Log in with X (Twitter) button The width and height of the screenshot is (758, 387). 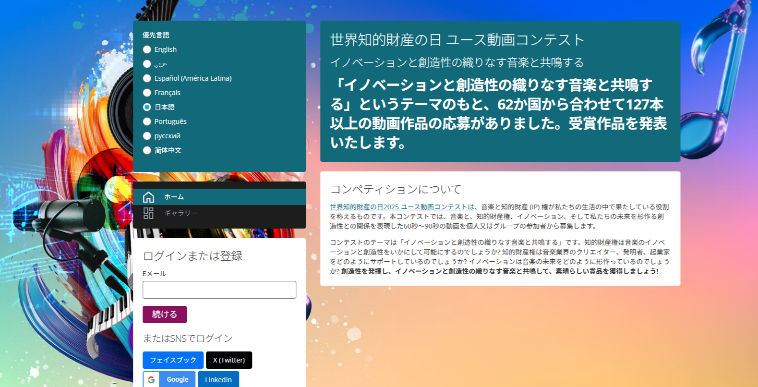229,360
